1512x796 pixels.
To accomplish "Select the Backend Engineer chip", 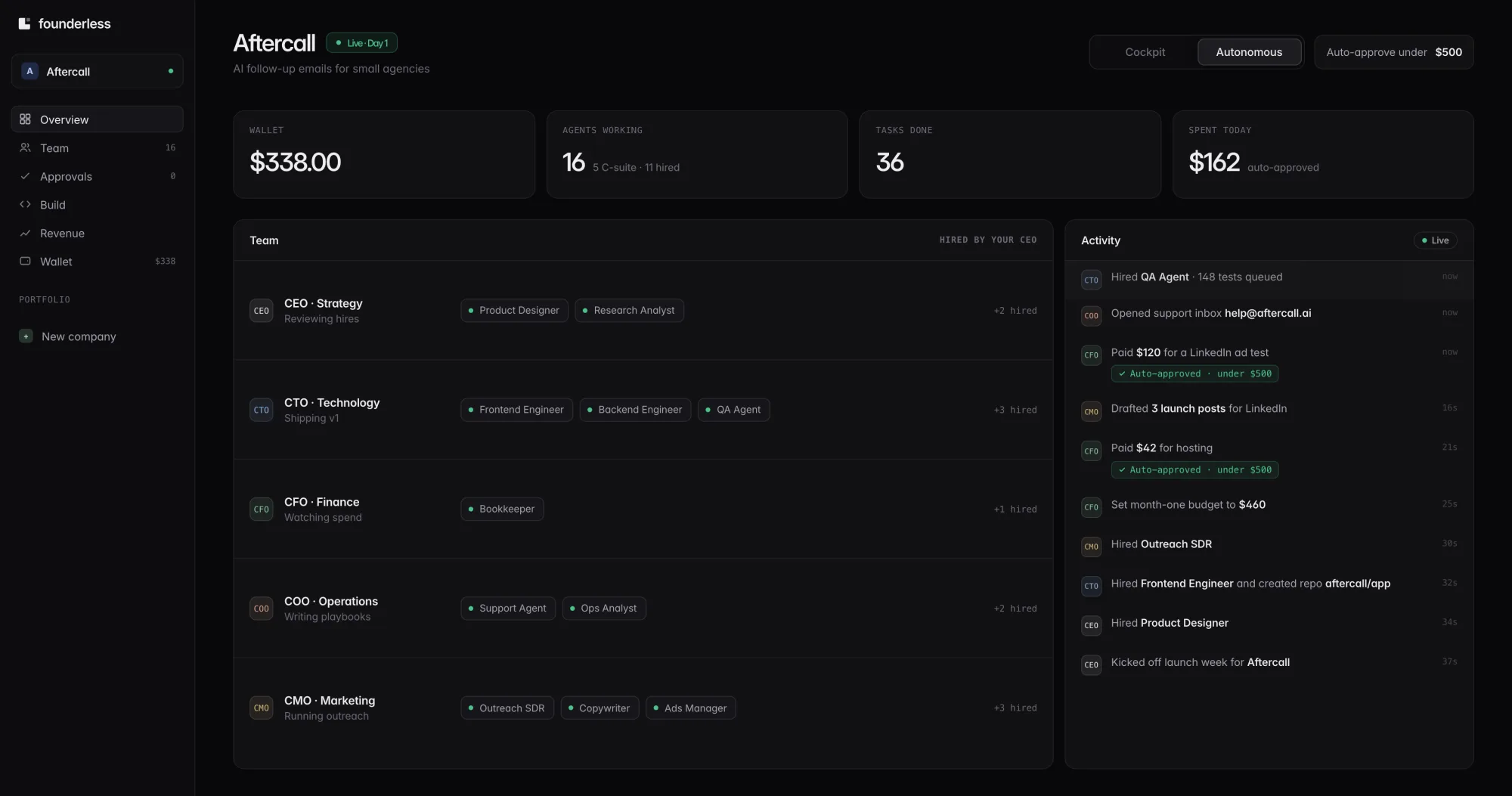I will pos(635,410).
